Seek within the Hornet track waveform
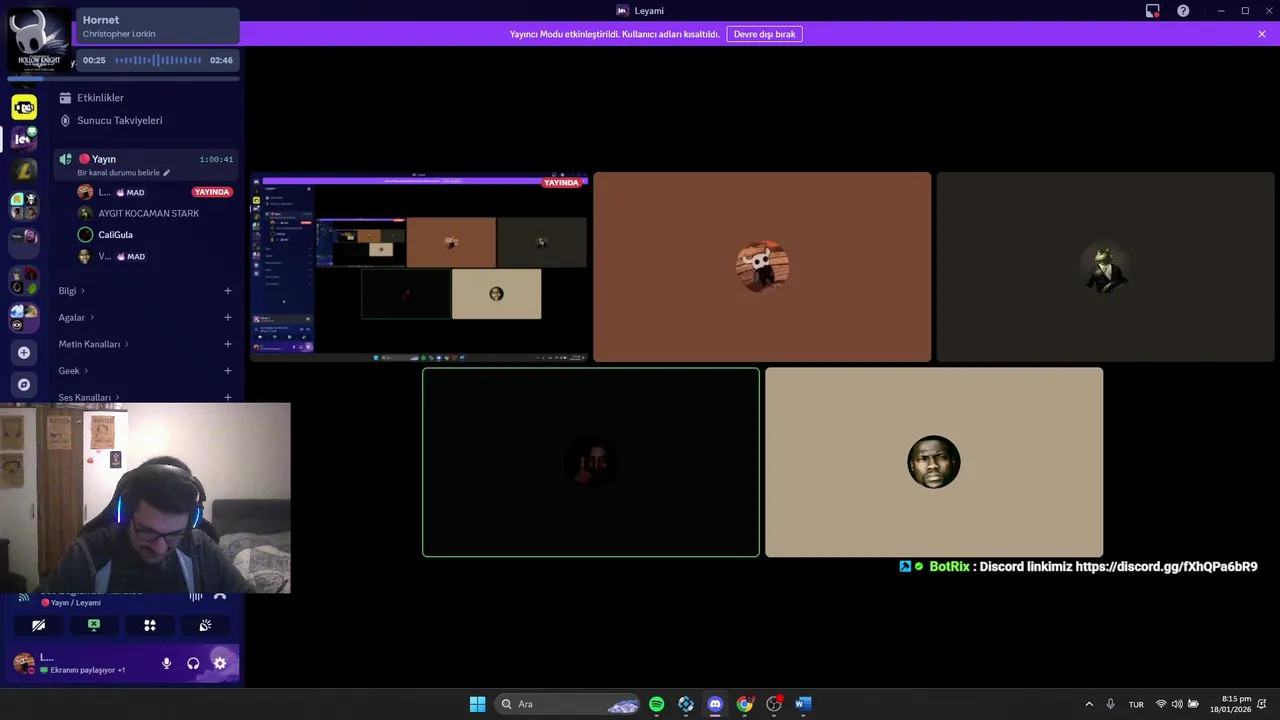 [158, 60]
